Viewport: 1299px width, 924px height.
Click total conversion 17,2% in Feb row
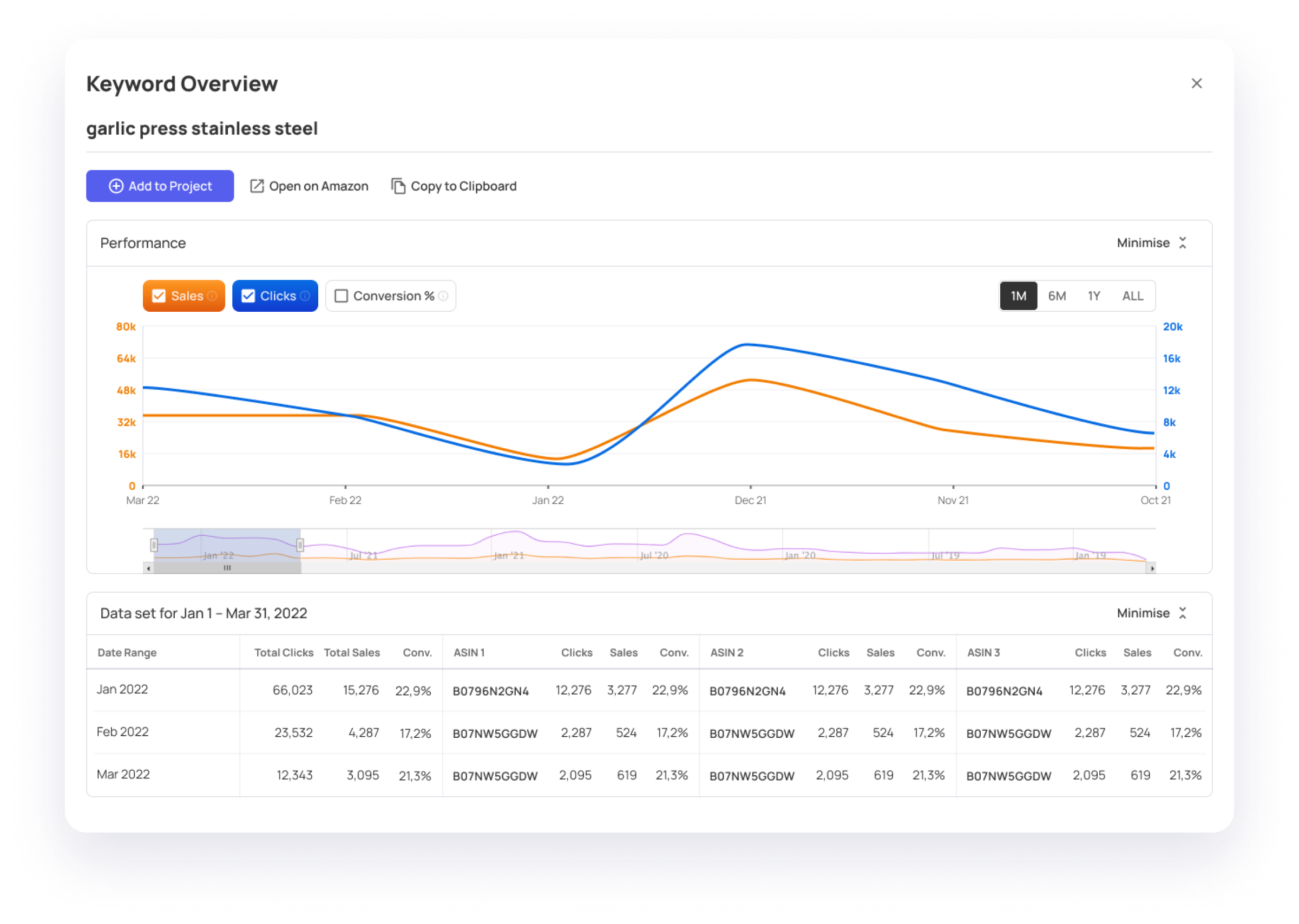415,733
